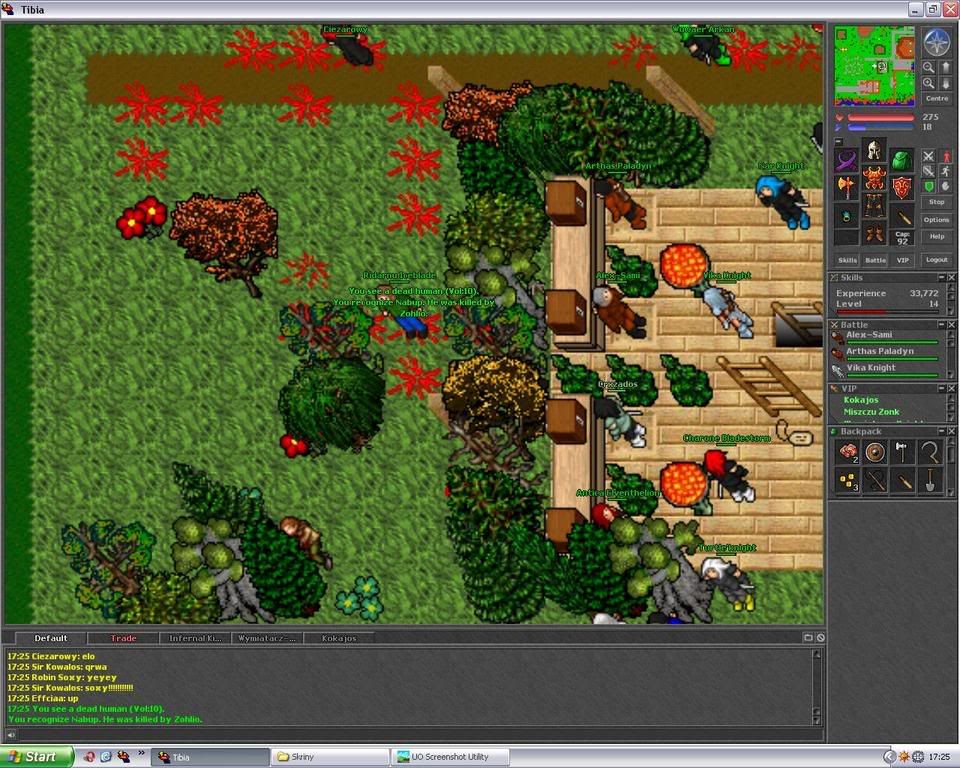Screen dimensions: 960x768
Task: Click the meat item in Backpack
Action: (848, 453)
